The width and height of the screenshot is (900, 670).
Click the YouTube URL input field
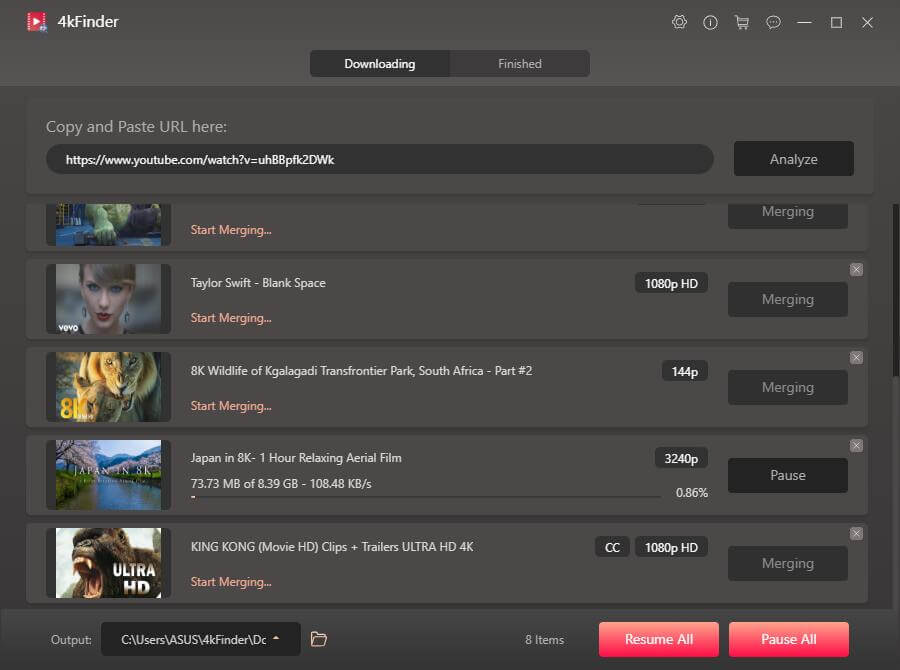(x=380, y=159)
